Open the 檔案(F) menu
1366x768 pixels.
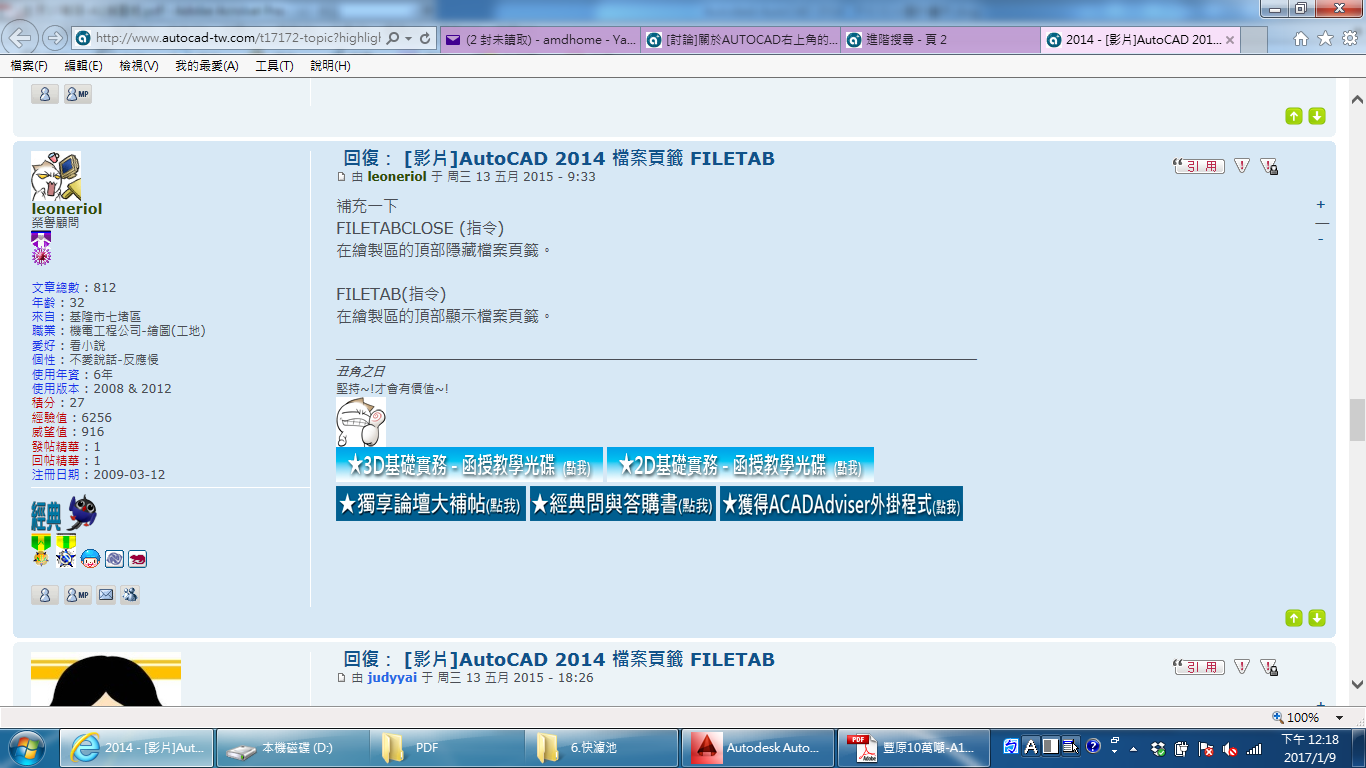[29, 66]
